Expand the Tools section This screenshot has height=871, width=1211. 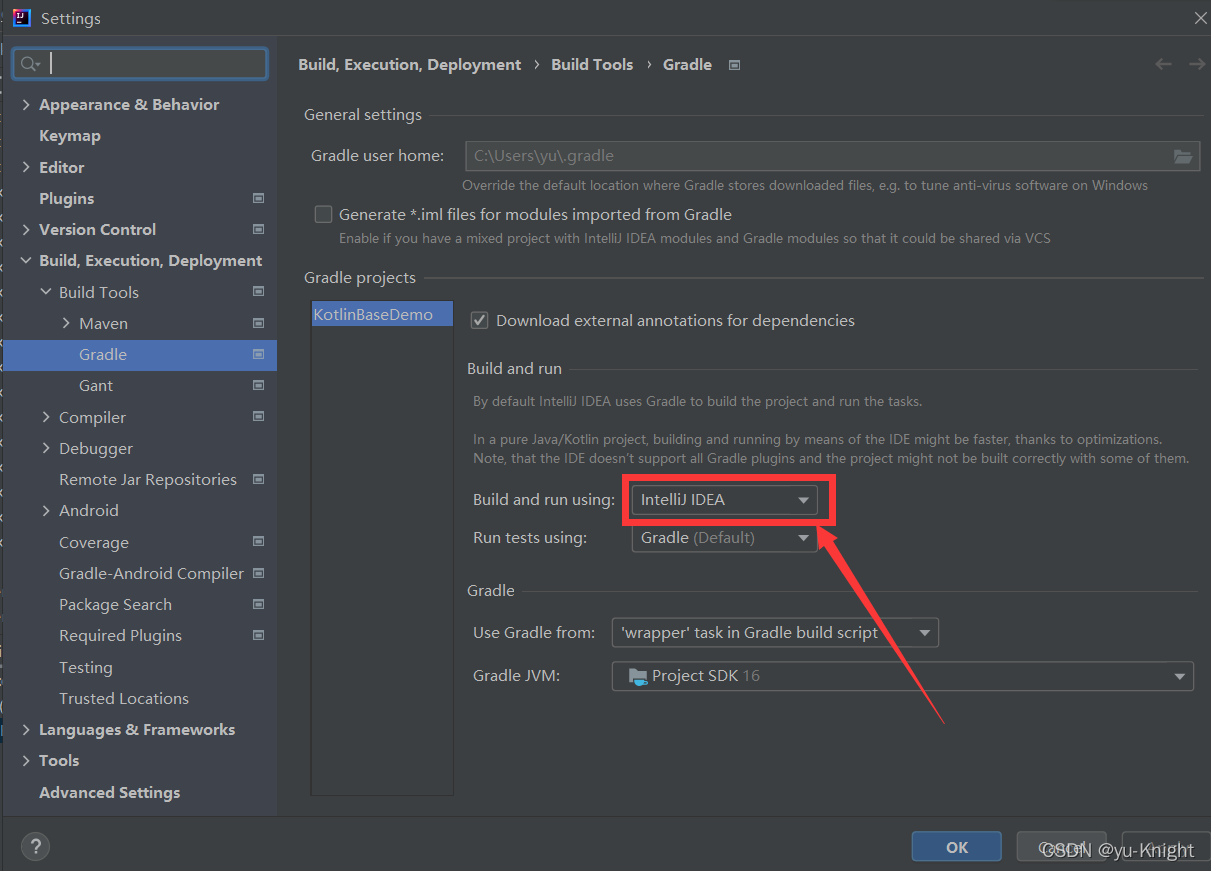click(x=26, y=760)
